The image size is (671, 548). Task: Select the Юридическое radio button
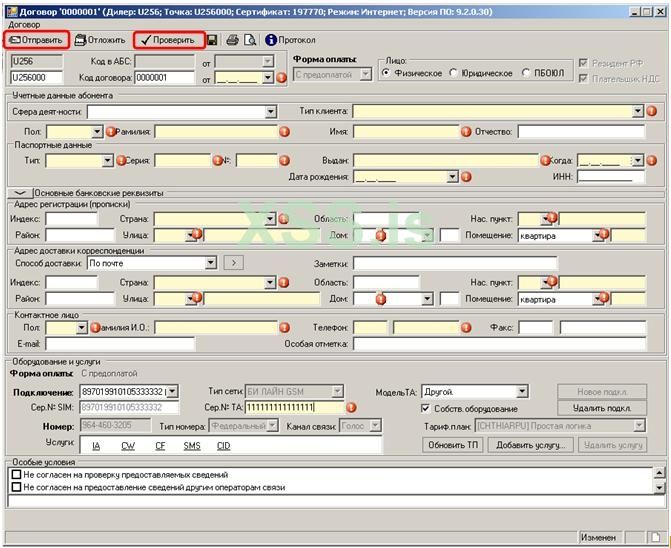point(455,73)
